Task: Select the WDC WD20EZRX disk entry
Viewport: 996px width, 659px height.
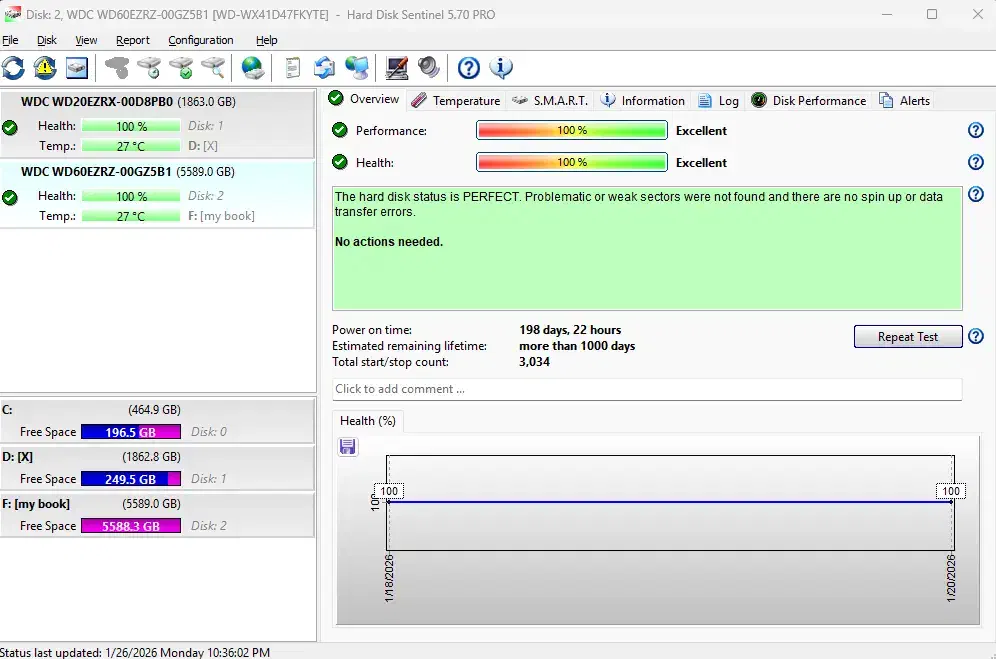Action: pyautogui.click(x=97, y=102)
